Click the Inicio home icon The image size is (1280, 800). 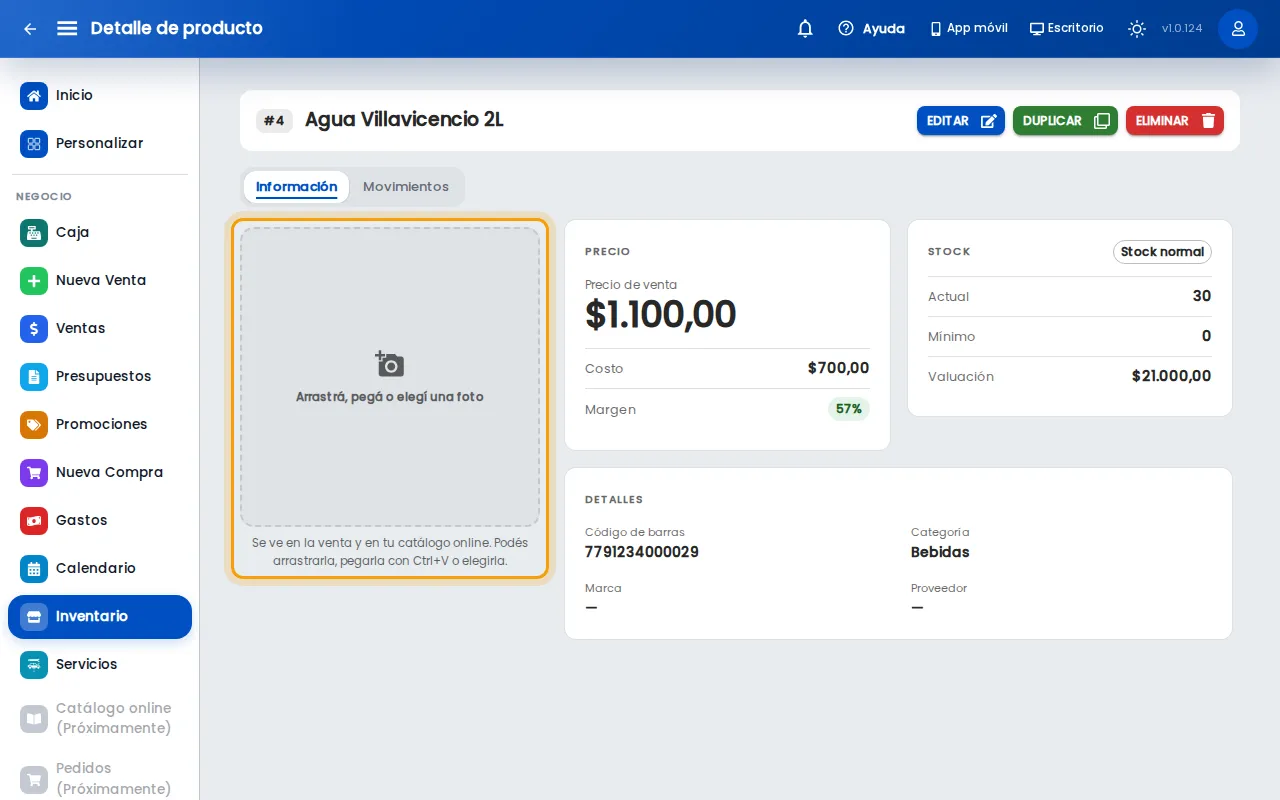pos(34,96)
